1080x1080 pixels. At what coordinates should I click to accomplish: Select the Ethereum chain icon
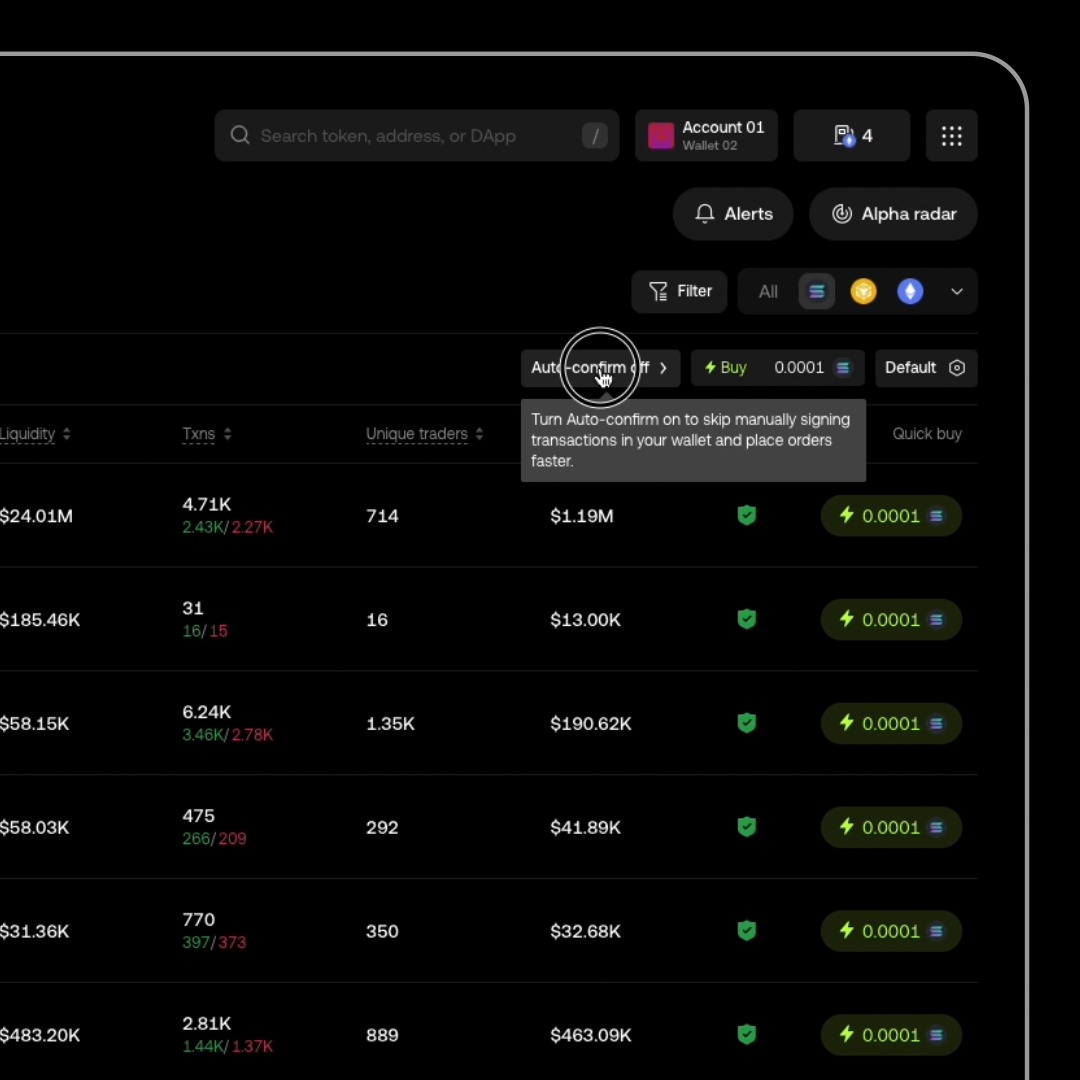[910, 291]
